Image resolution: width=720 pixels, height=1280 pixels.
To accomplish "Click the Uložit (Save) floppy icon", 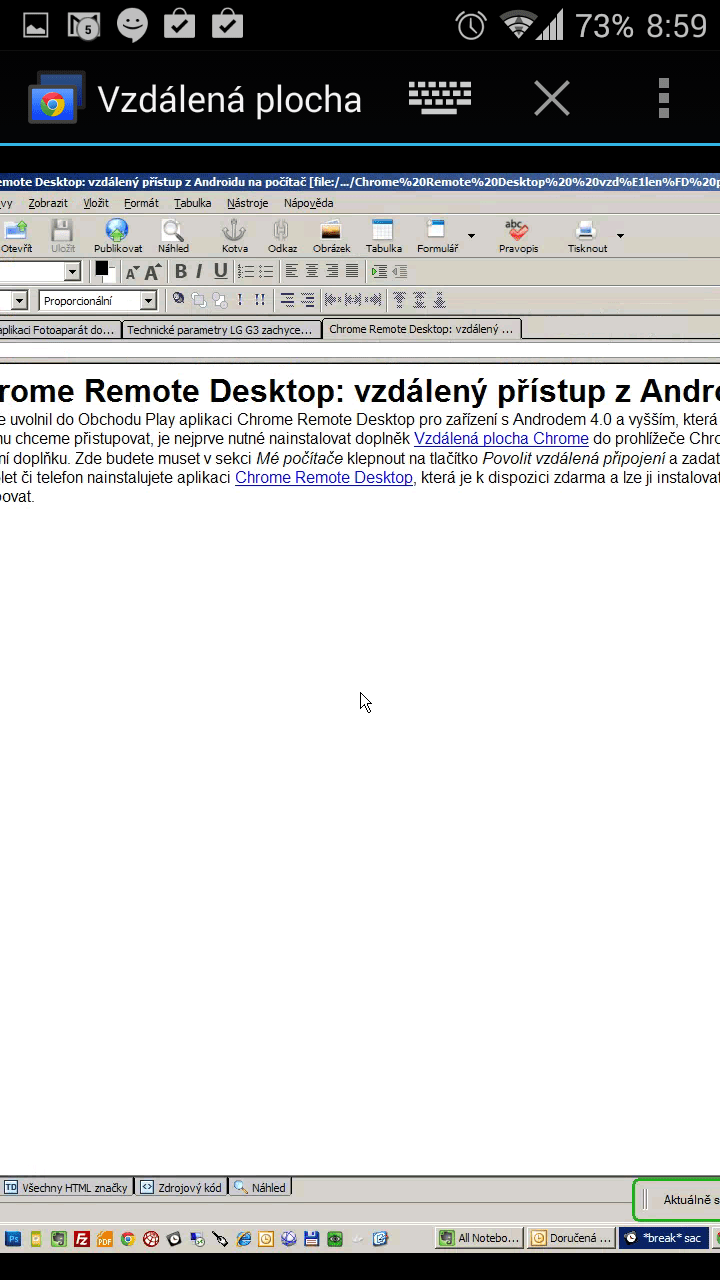I will click(x=63, y=236).
